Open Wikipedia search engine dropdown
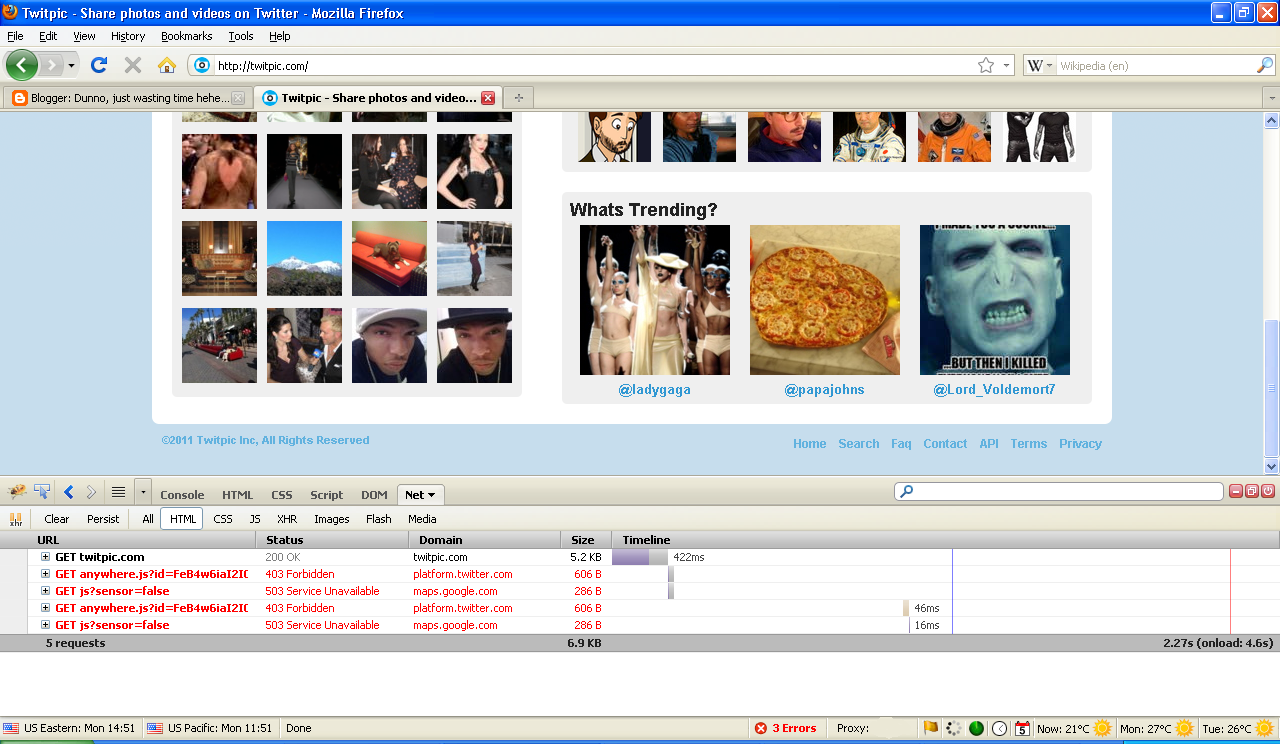Screen dimensions: 1280x744 click(x=1050, y=65)
